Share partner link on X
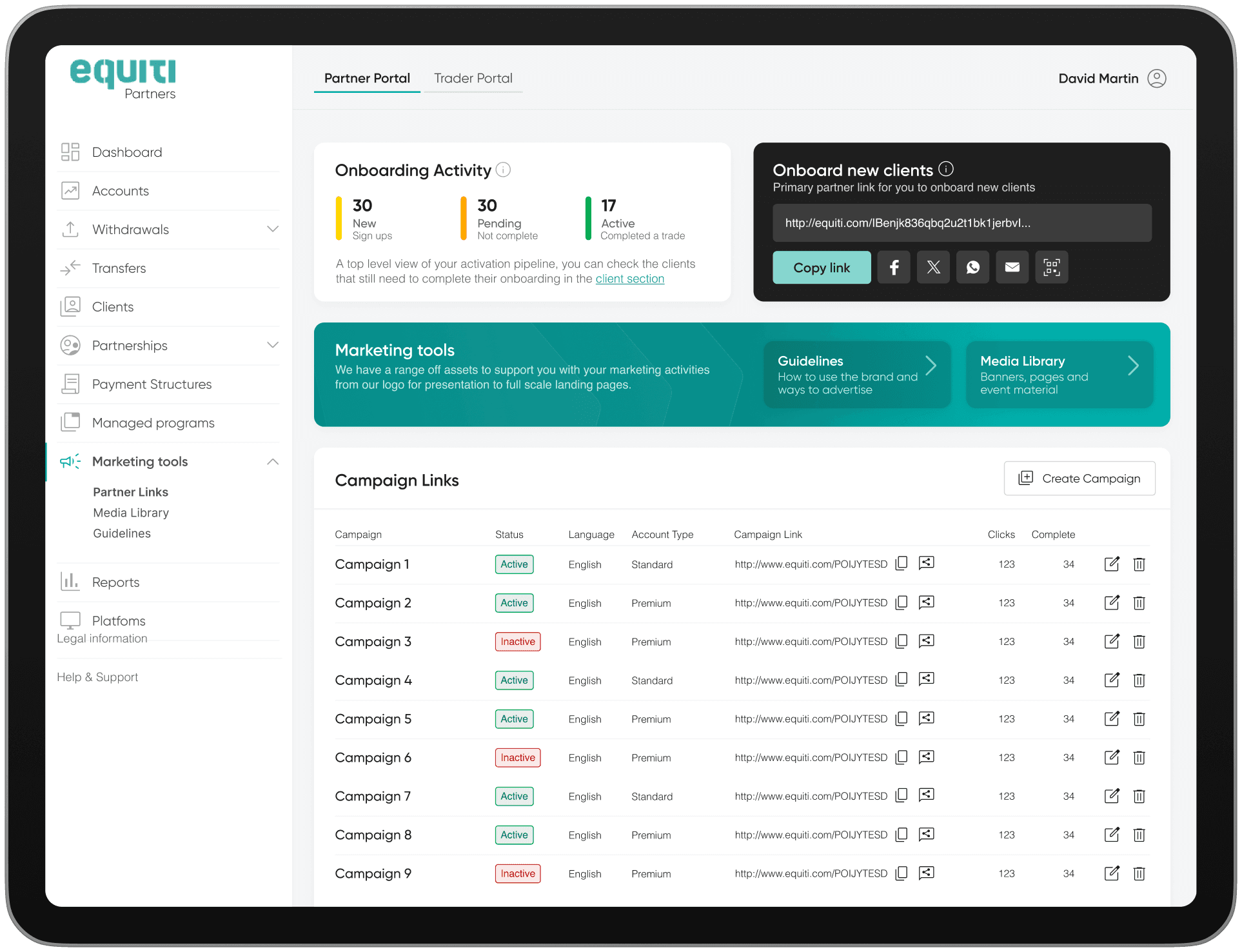The width and height of the screenshot is (1242, 952). pos(933,267)
